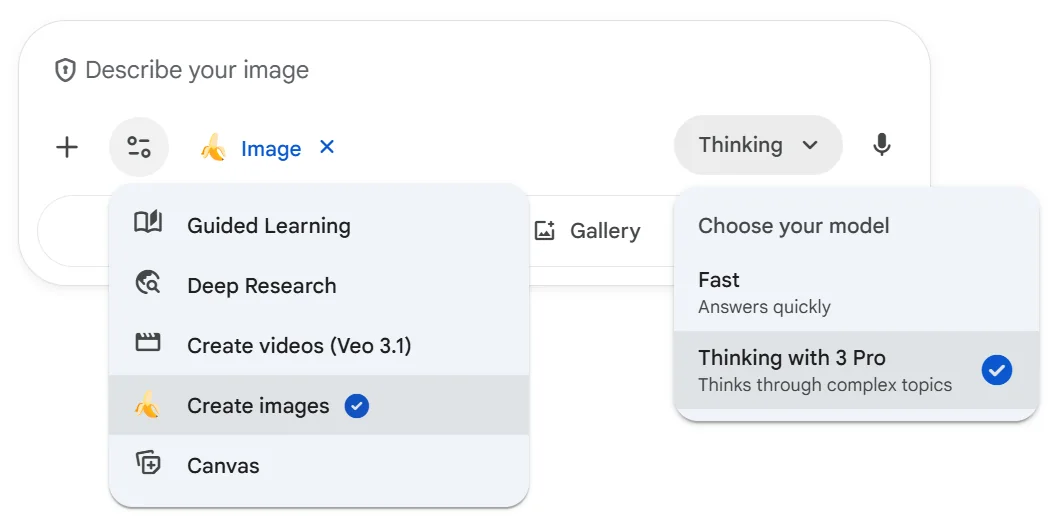Open the tools settings sliders icon
This screenshot has height=530, width=1057.
(139, 147)
